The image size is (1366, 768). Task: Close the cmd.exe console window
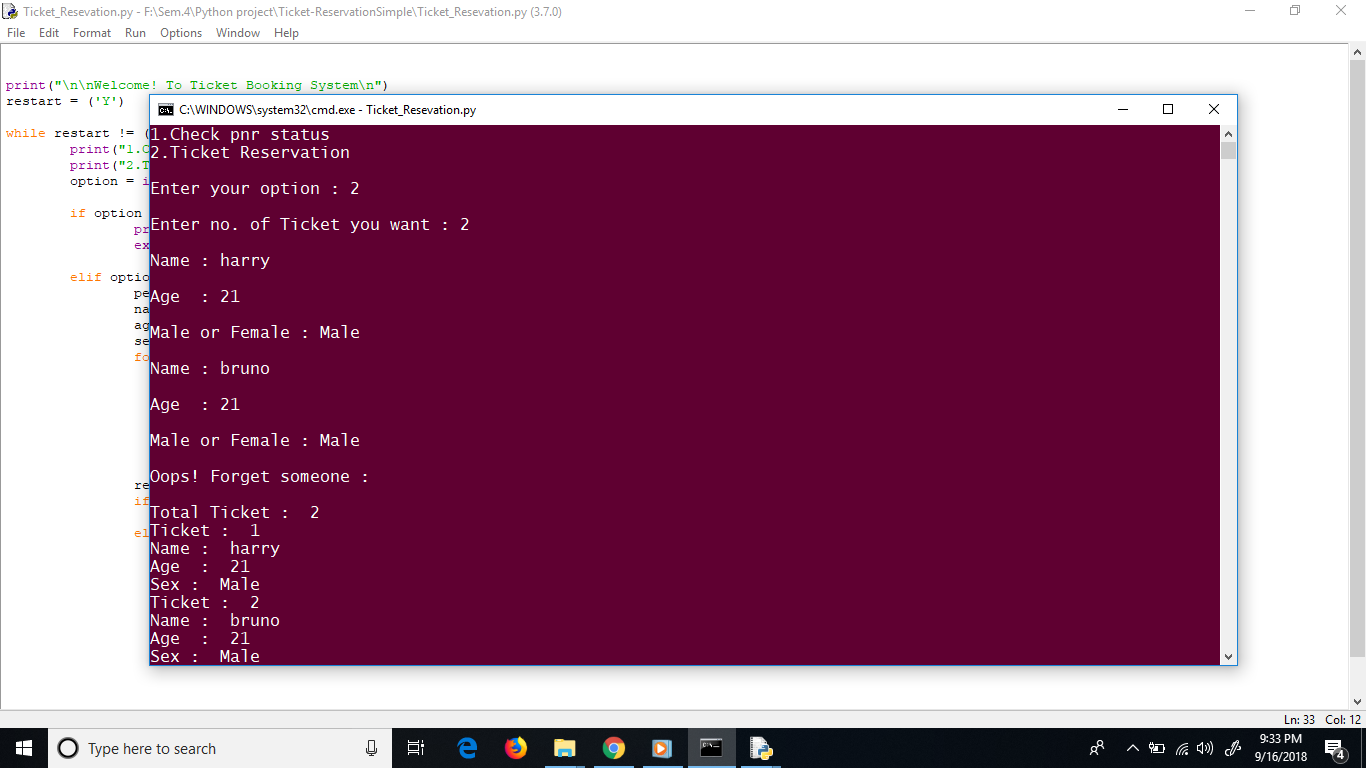click(x=1214, y=110)
